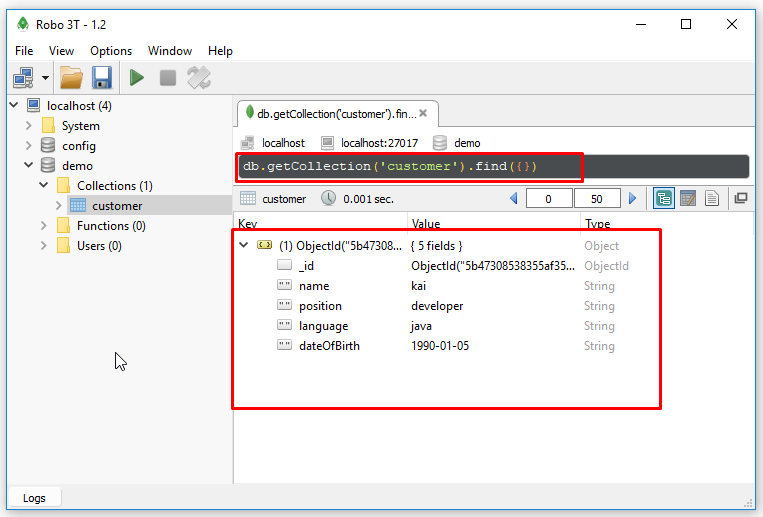Click the { 5 fields } value

click(436, 246)
